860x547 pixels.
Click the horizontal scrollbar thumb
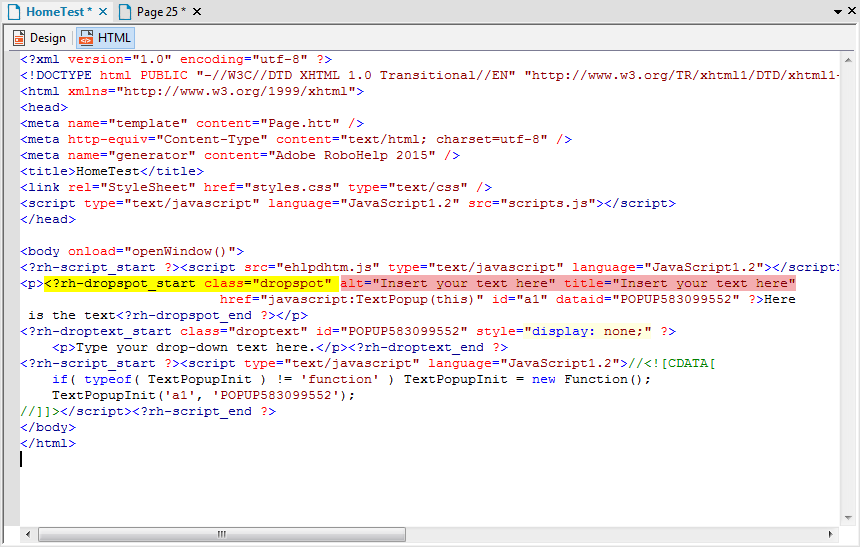click(x=222, y=534)
